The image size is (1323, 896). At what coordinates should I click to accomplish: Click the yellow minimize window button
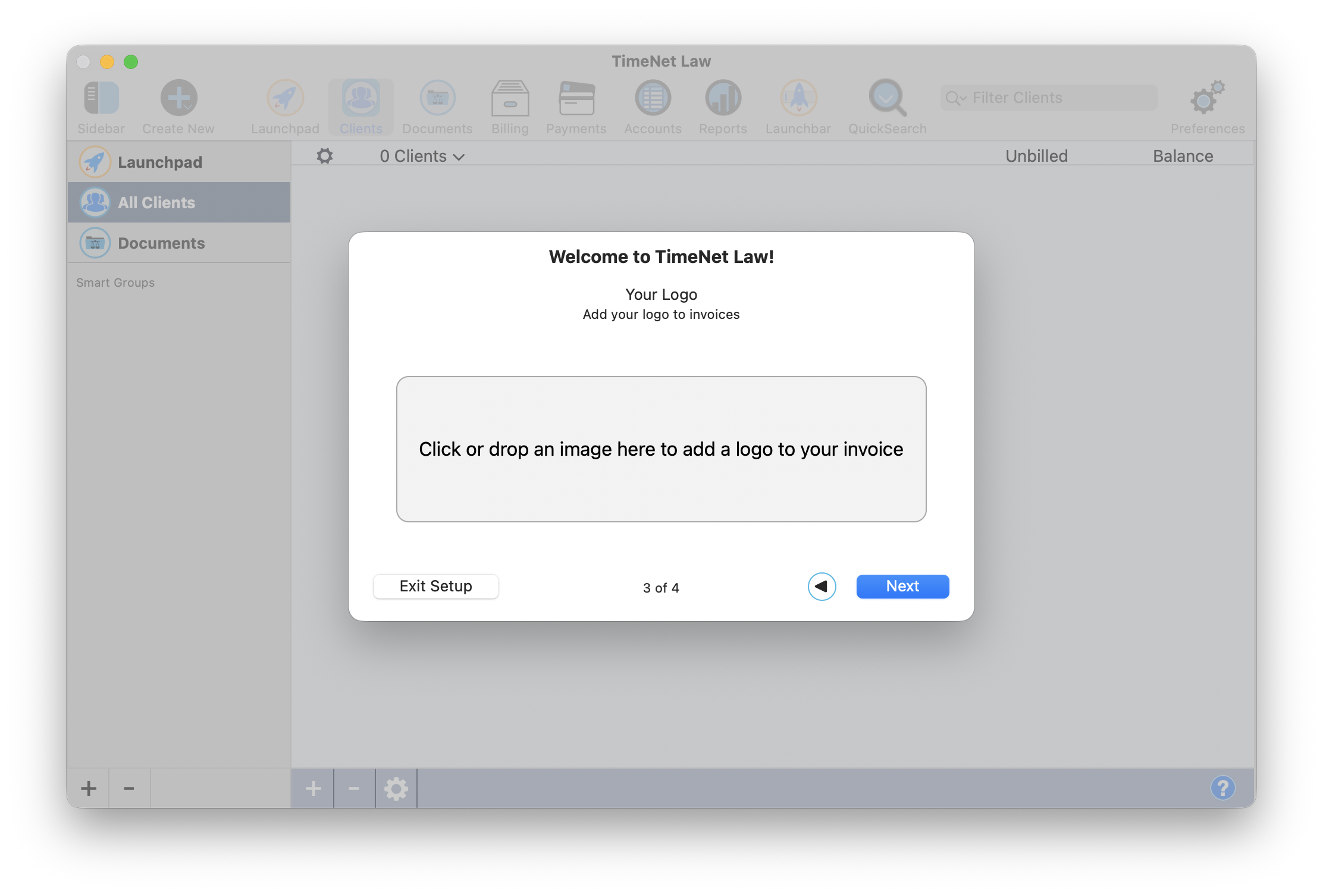pos(107,62)
